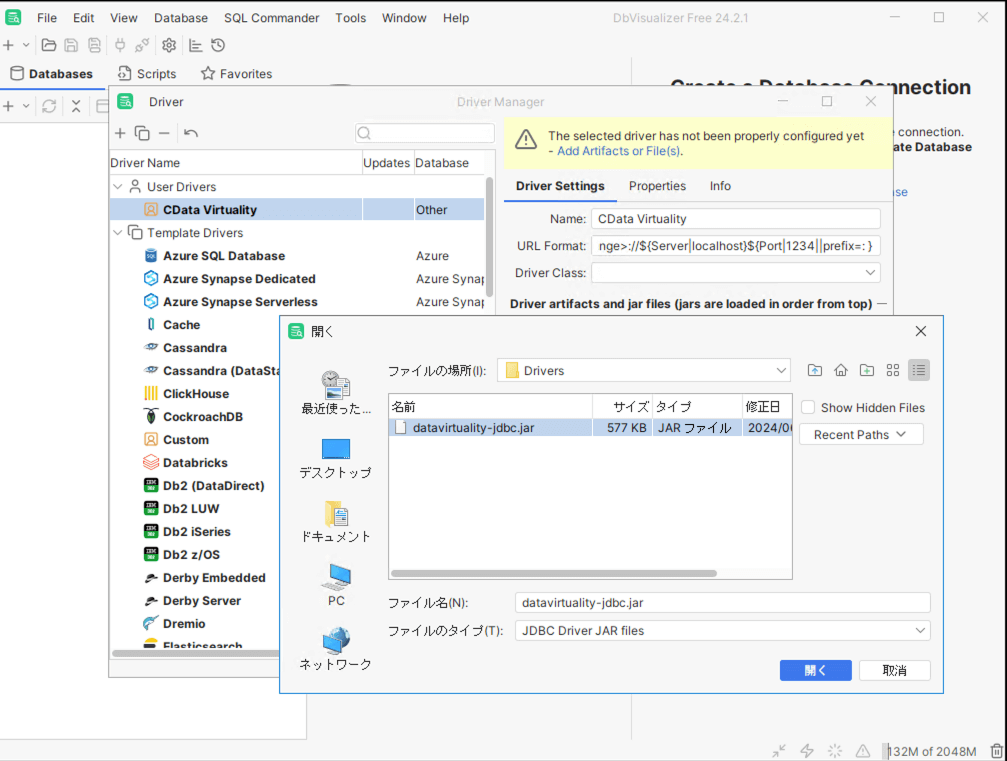Switch to the Info tab
The height and width of the screenshot is (761, 1007).
coord(720,186)
